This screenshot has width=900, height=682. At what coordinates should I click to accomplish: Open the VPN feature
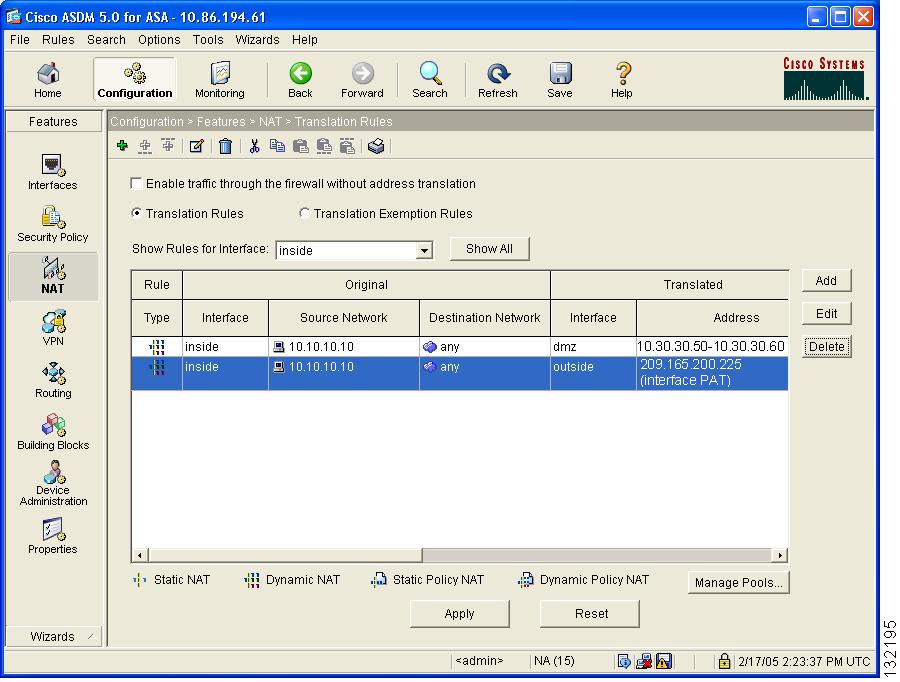[53, 328]
